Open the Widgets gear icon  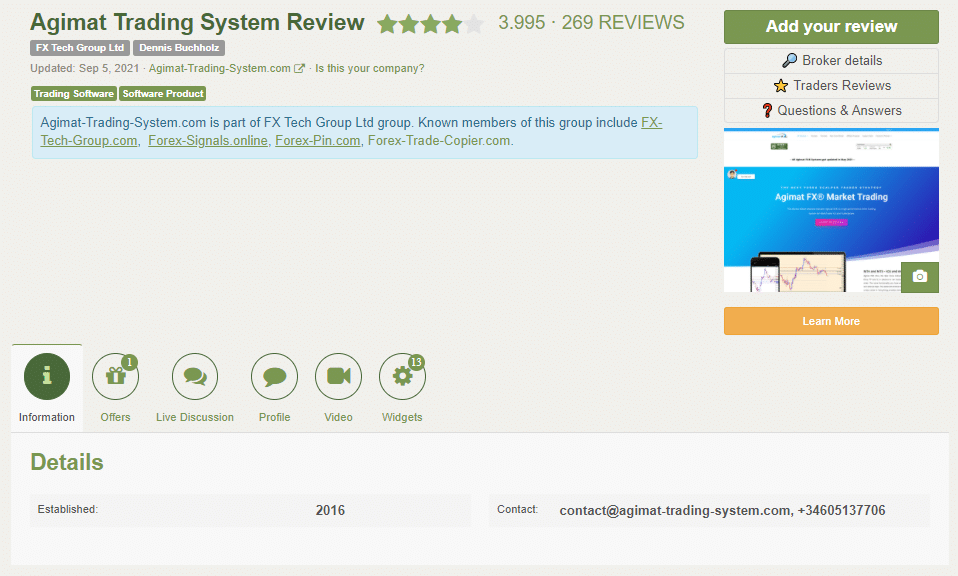(x=402, y=377)
